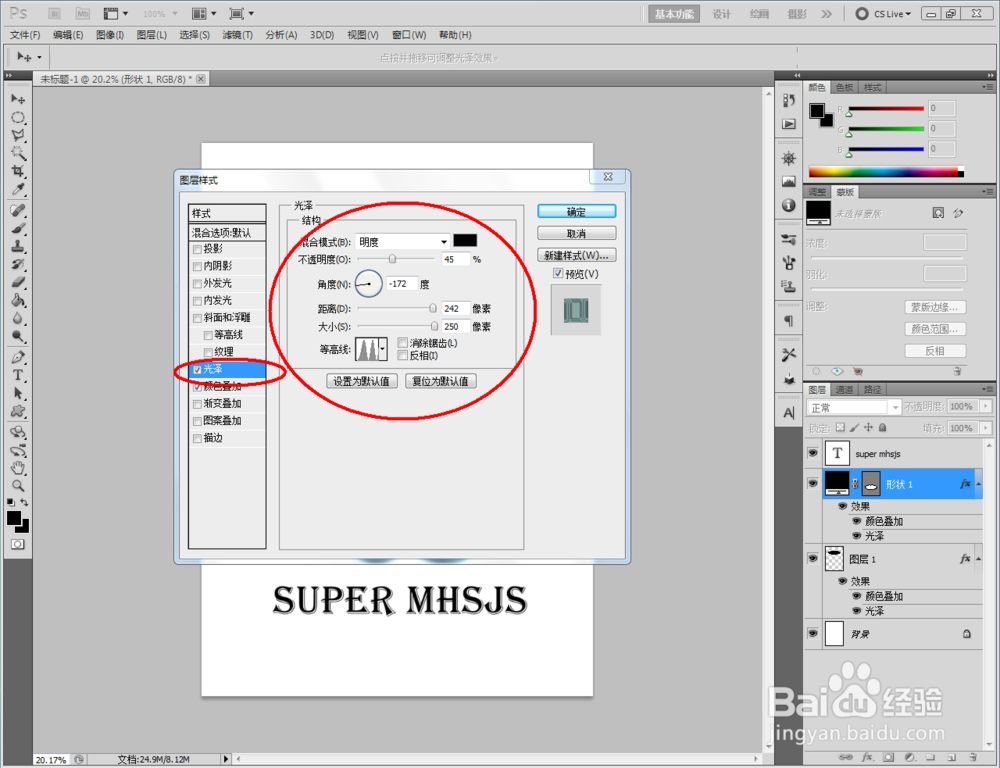Open the satin black color swatch

click(465, 240)
